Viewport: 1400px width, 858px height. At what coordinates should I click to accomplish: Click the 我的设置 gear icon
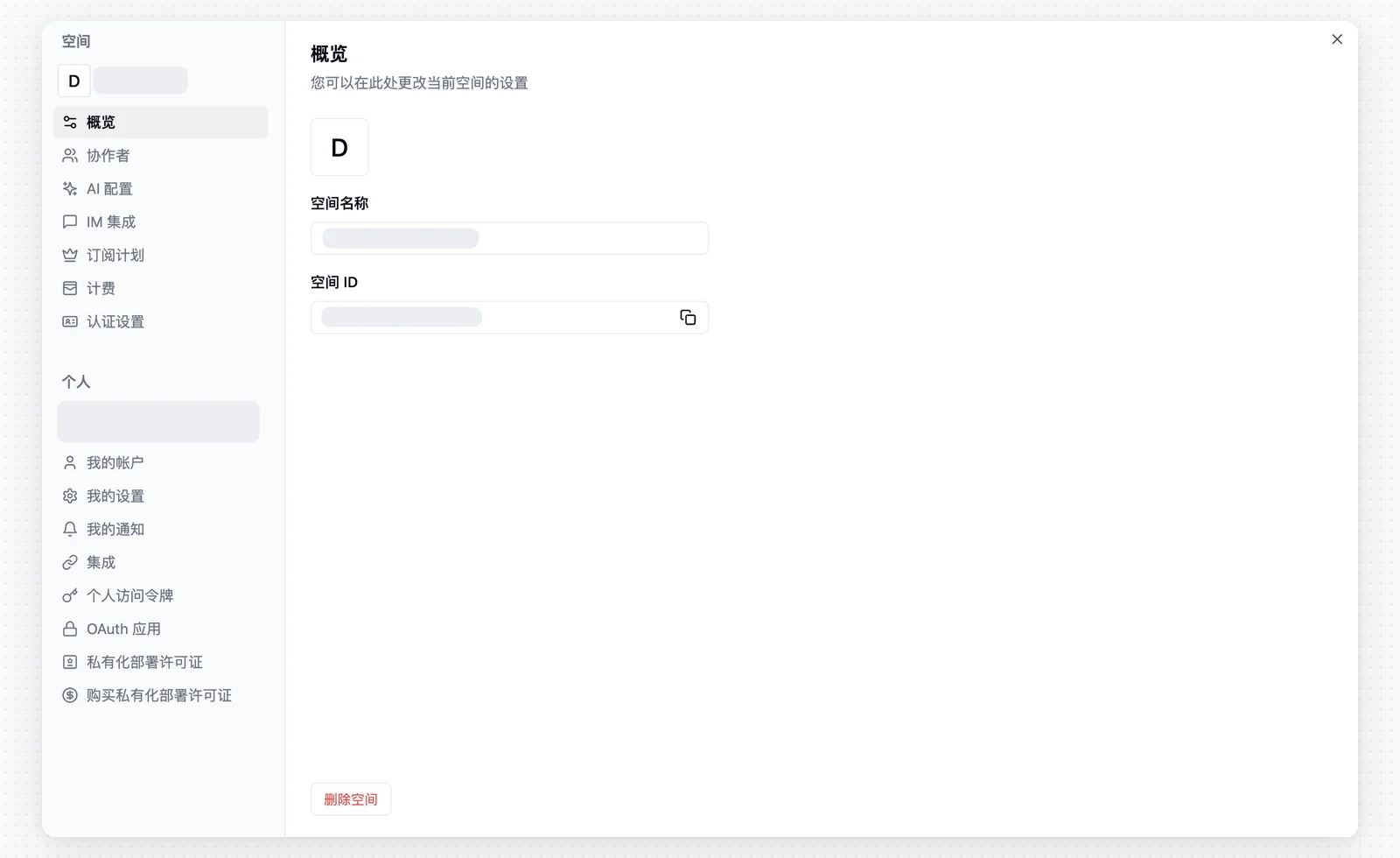point(70,496)
